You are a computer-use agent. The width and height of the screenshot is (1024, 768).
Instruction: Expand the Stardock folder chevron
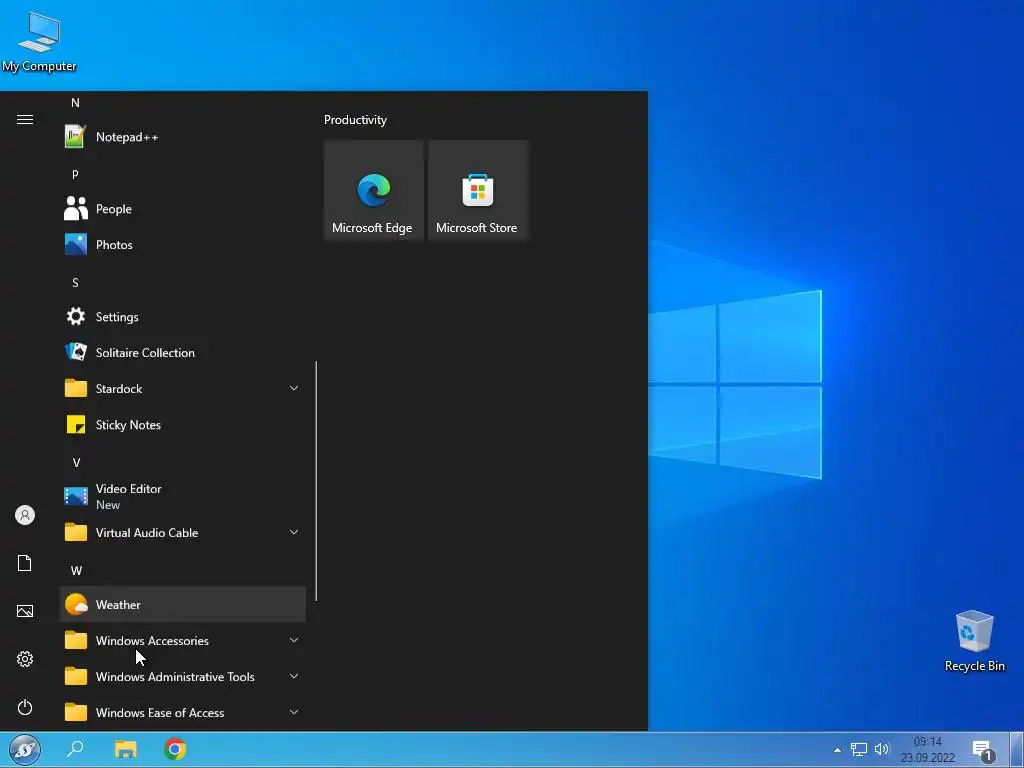[x=294, y=389]
